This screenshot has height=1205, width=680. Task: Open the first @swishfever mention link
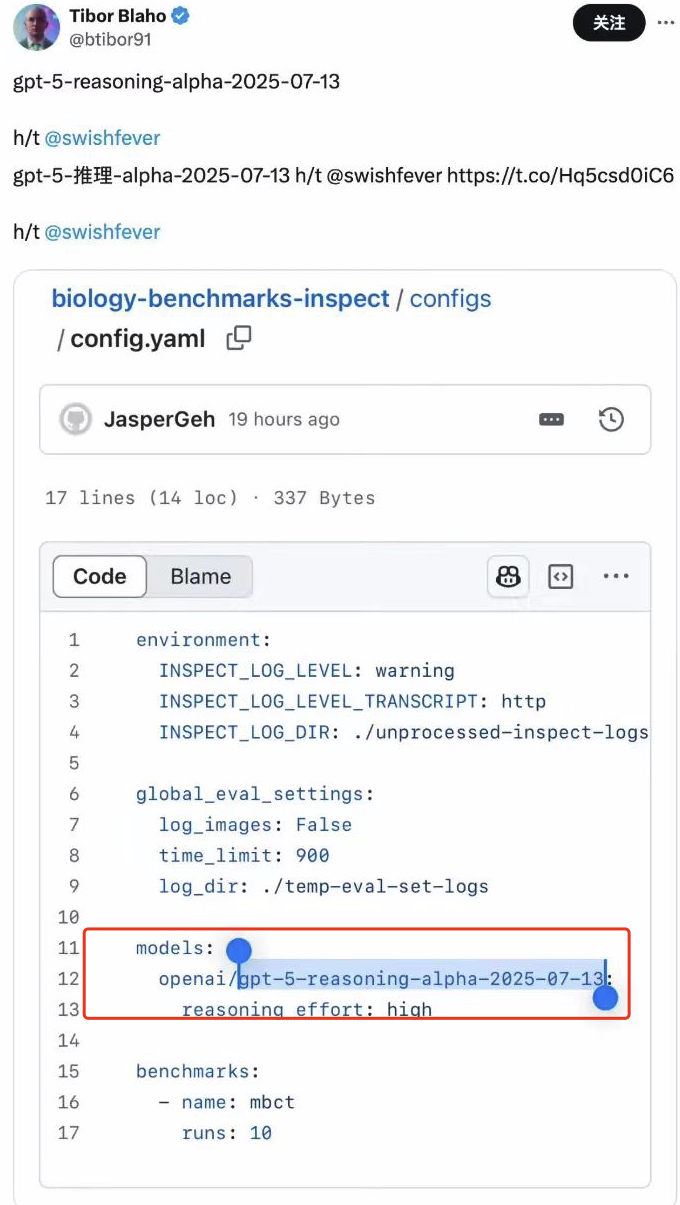click(102, 138)
